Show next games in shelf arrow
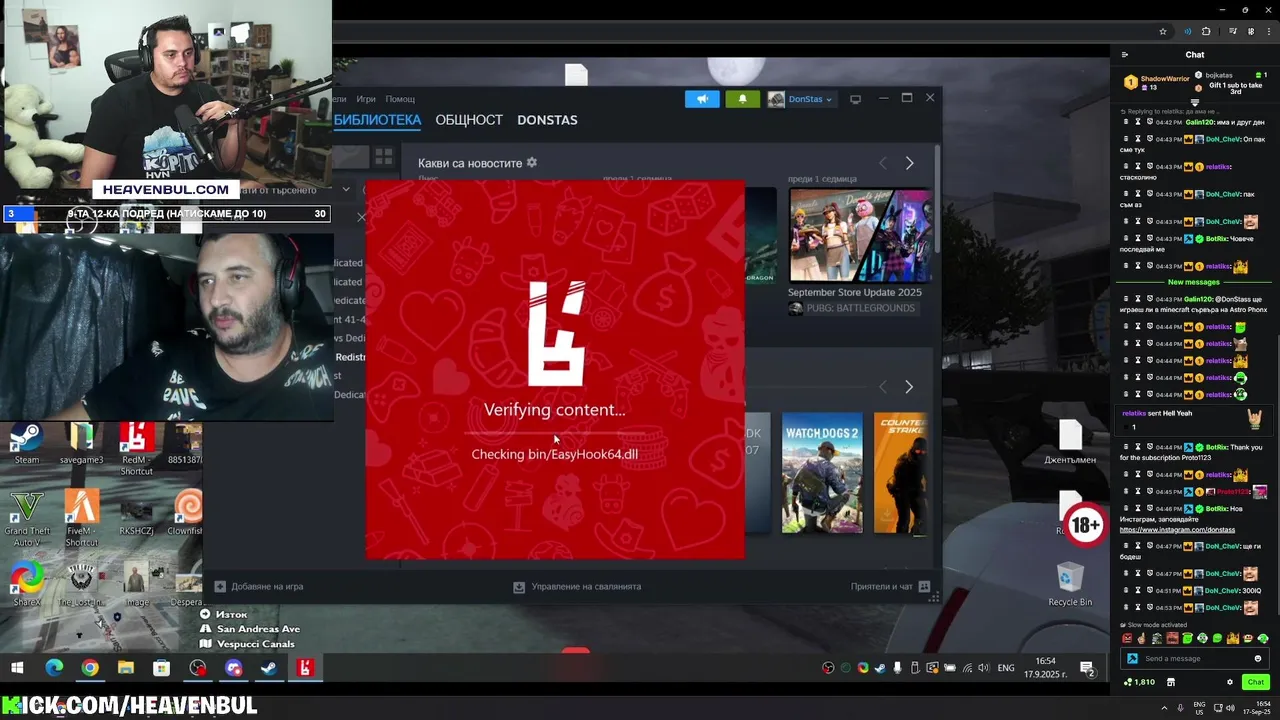This screenshot has width=1280, height=720. click(908, 386)
